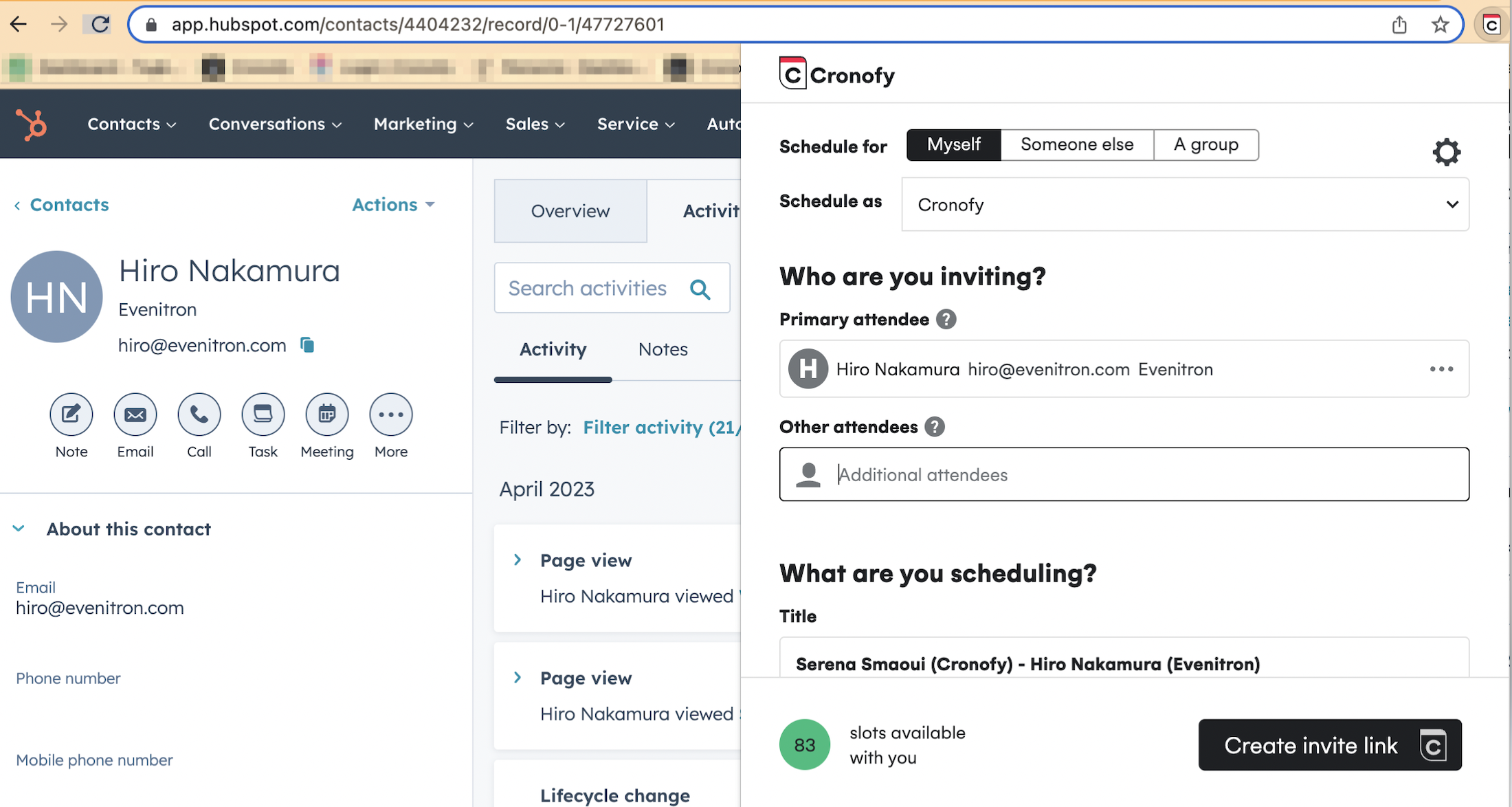Click the More ellipsis action icon
Viewport: 1512px width, 807px height.
click(391, 414)
